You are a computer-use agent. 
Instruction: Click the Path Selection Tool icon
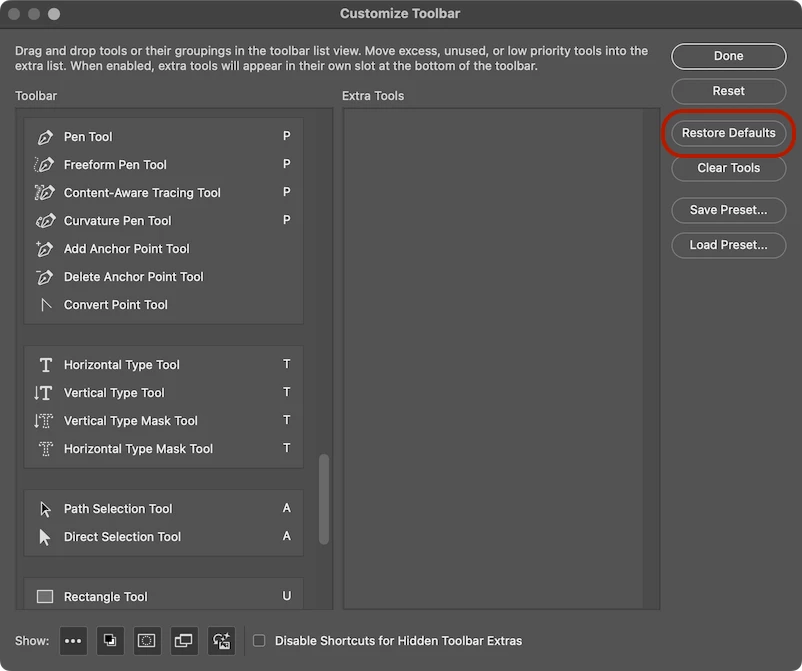[45, 509]
